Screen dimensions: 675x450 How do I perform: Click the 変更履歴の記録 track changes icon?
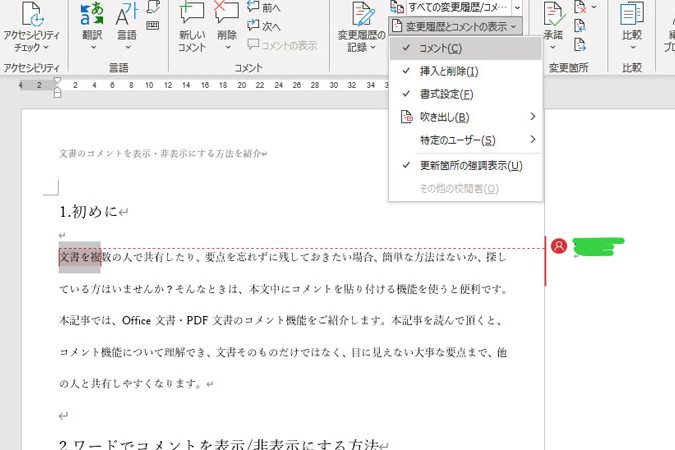[x=362, y=15]
